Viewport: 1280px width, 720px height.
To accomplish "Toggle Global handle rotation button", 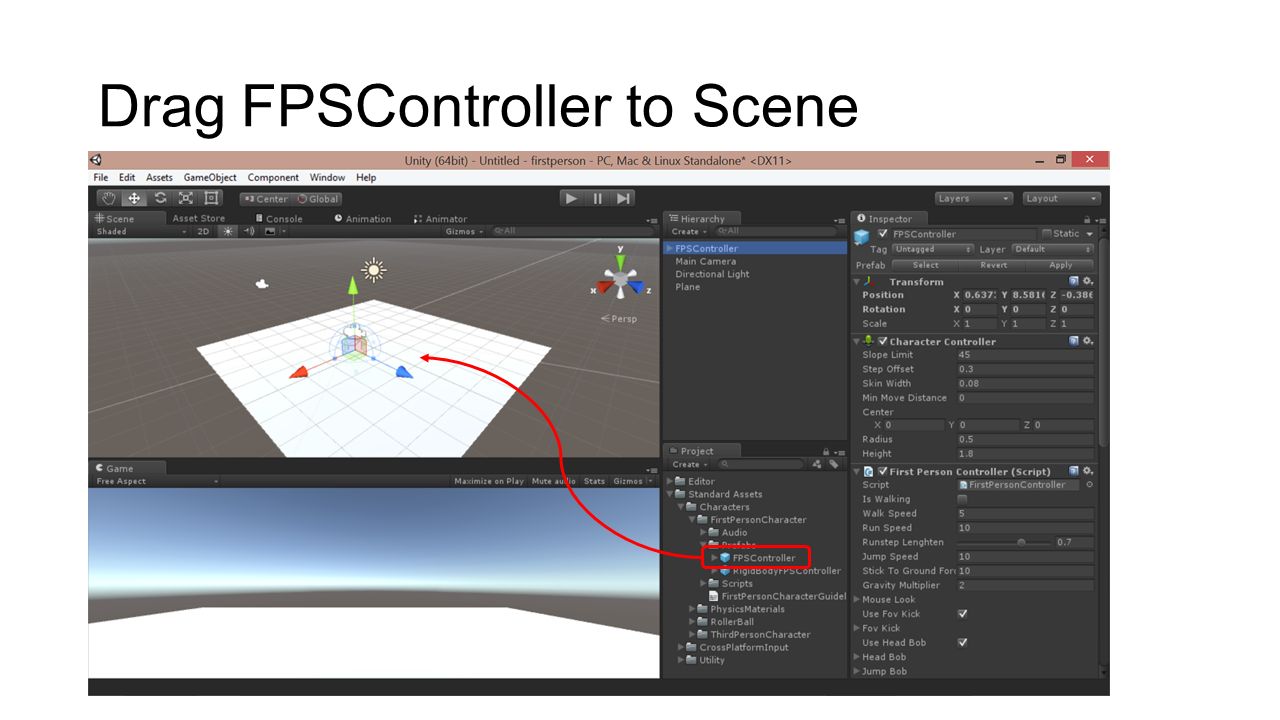I will point(318,199).
